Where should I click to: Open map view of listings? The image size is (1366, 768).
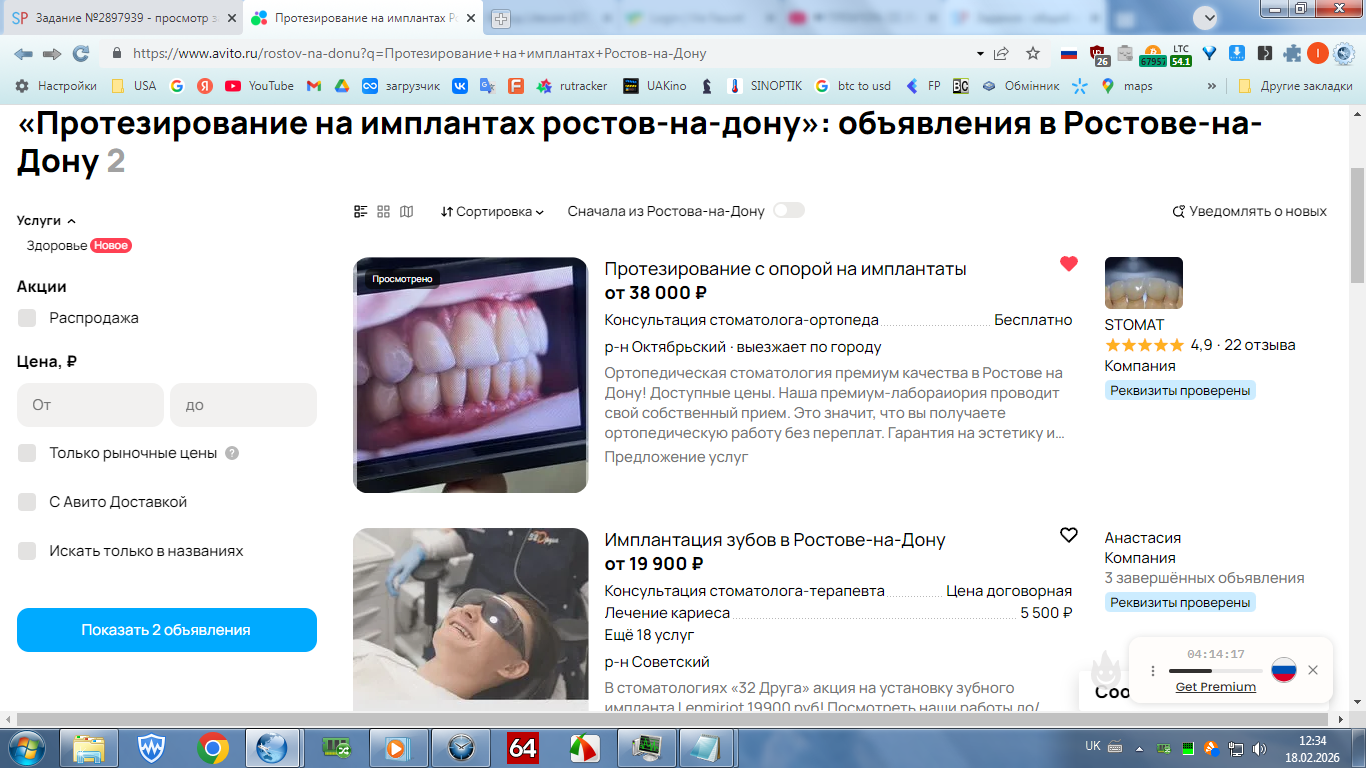[407, 212]
